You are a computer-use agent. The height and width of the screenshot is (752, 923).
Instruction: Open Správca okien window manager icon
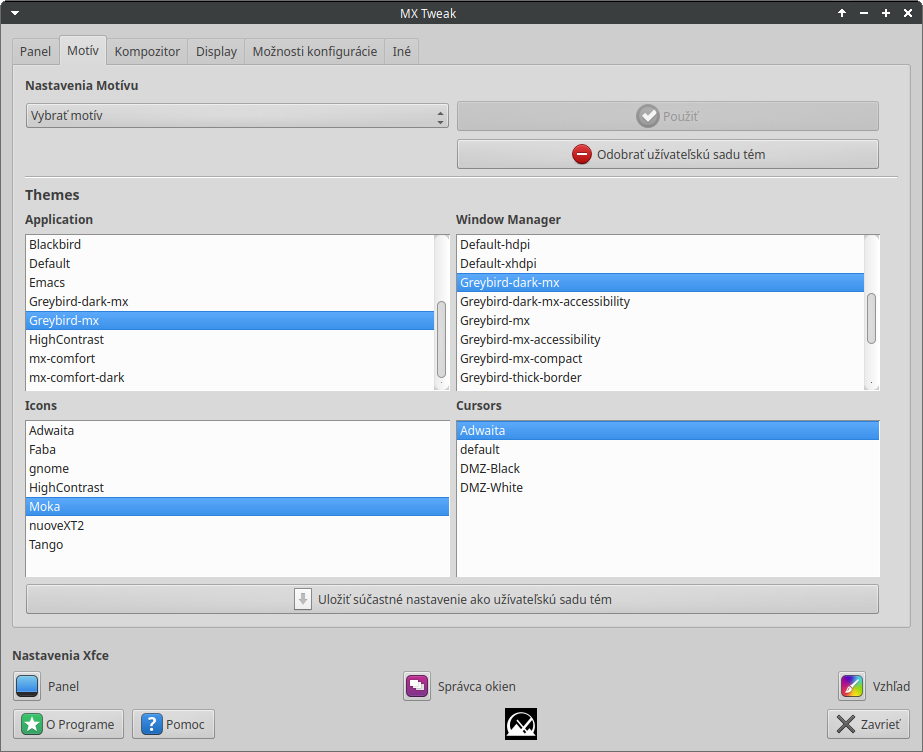click(417, 686)
